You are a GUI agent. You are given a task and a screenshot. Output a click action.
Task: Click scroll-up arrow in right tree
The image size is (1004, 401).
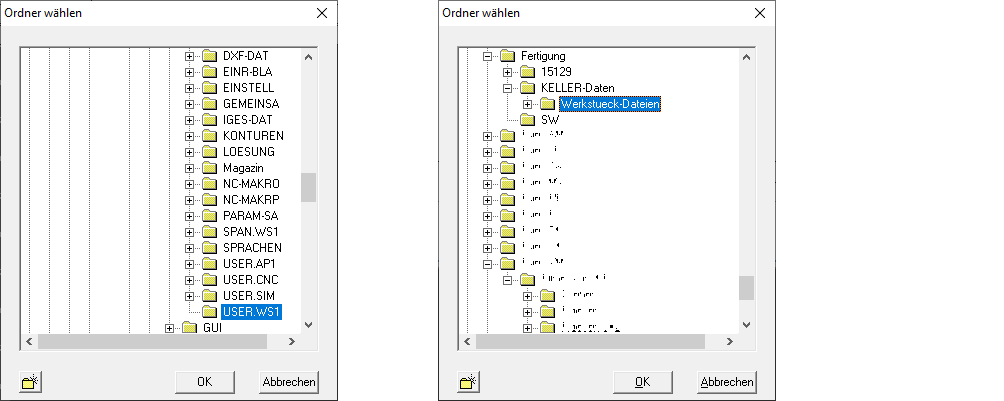[746, 57]
